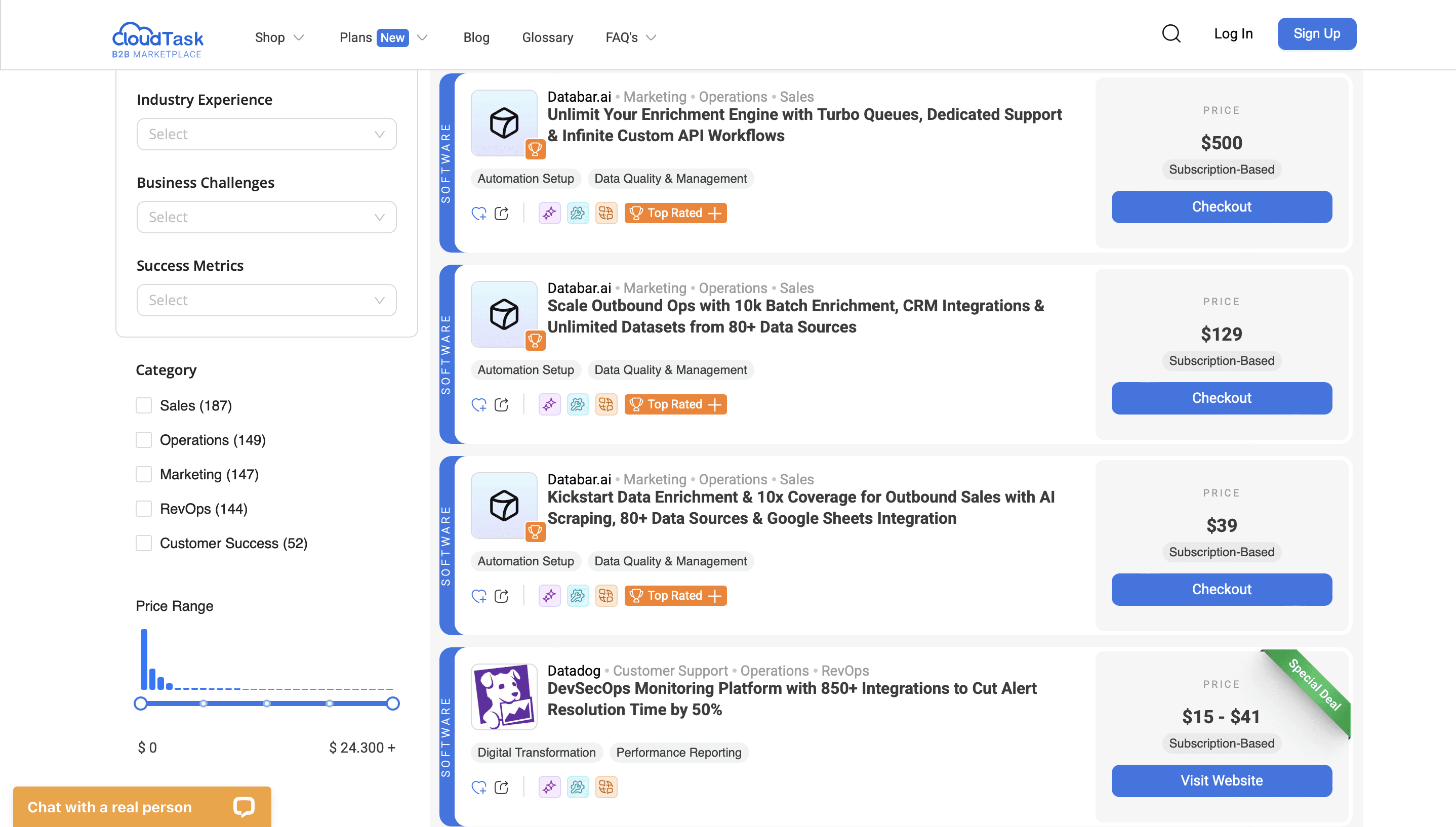Navigate to the Glossary page
This screenshot has height=827, width=1456.
coord(547,37)
